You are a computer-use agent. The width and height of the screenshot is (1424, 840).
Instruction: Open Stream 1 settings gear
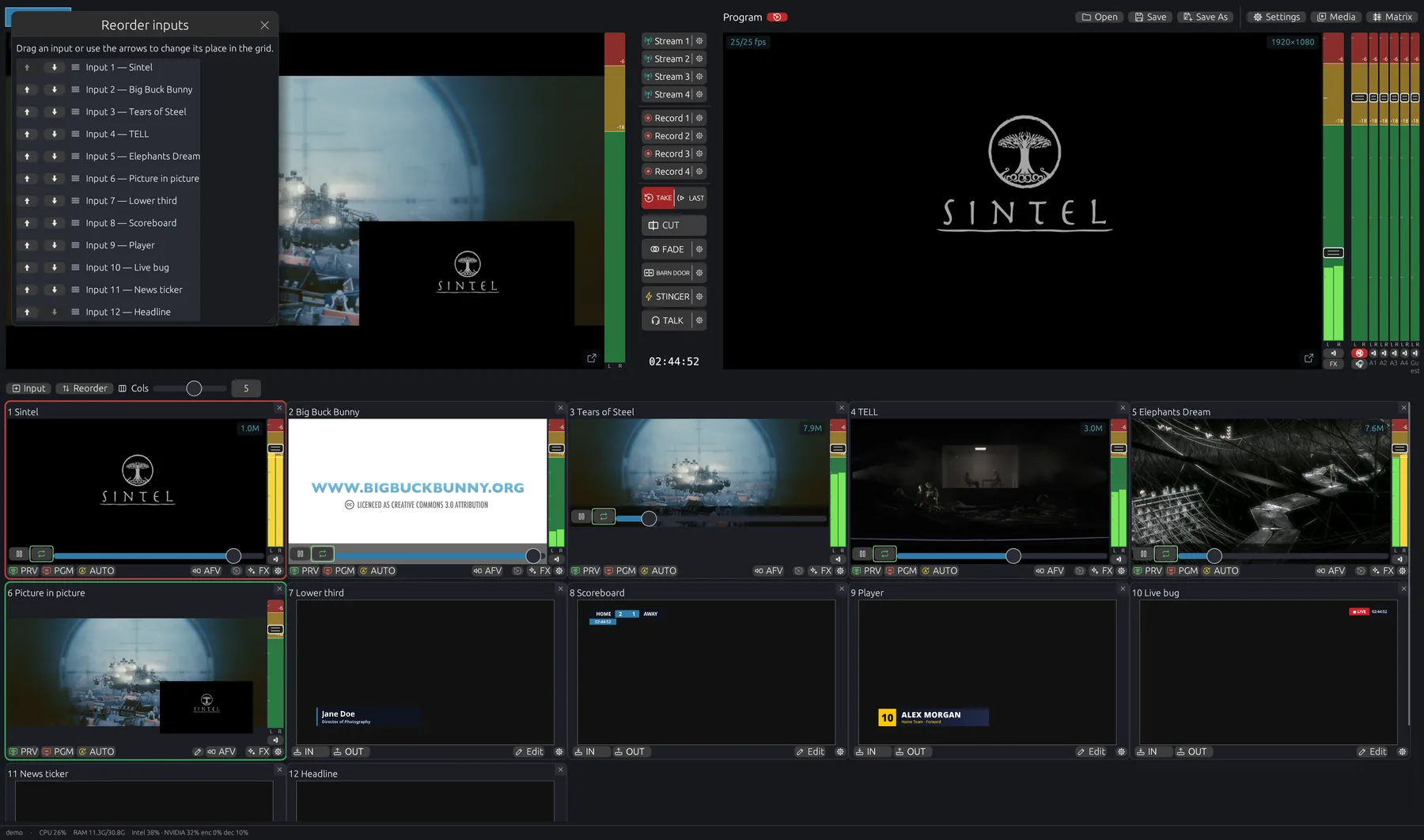pos(699,41)
